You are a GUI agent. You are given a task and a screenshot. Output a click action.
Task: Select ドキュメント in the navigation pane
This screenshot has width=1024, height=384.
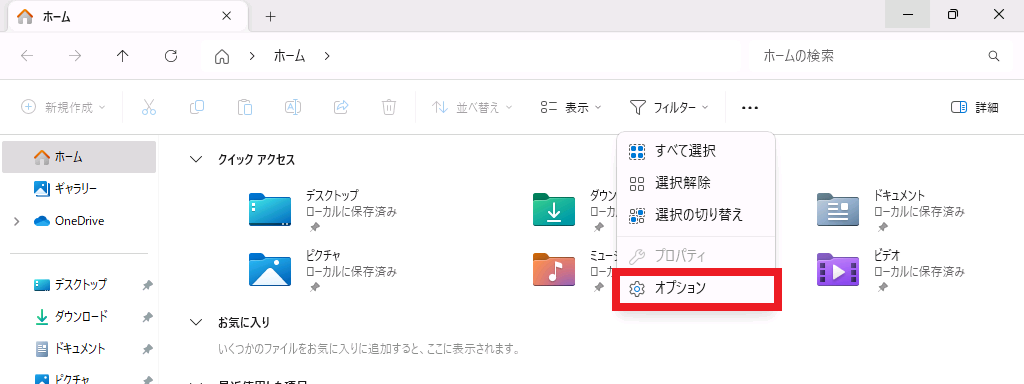tap(79, 349)
